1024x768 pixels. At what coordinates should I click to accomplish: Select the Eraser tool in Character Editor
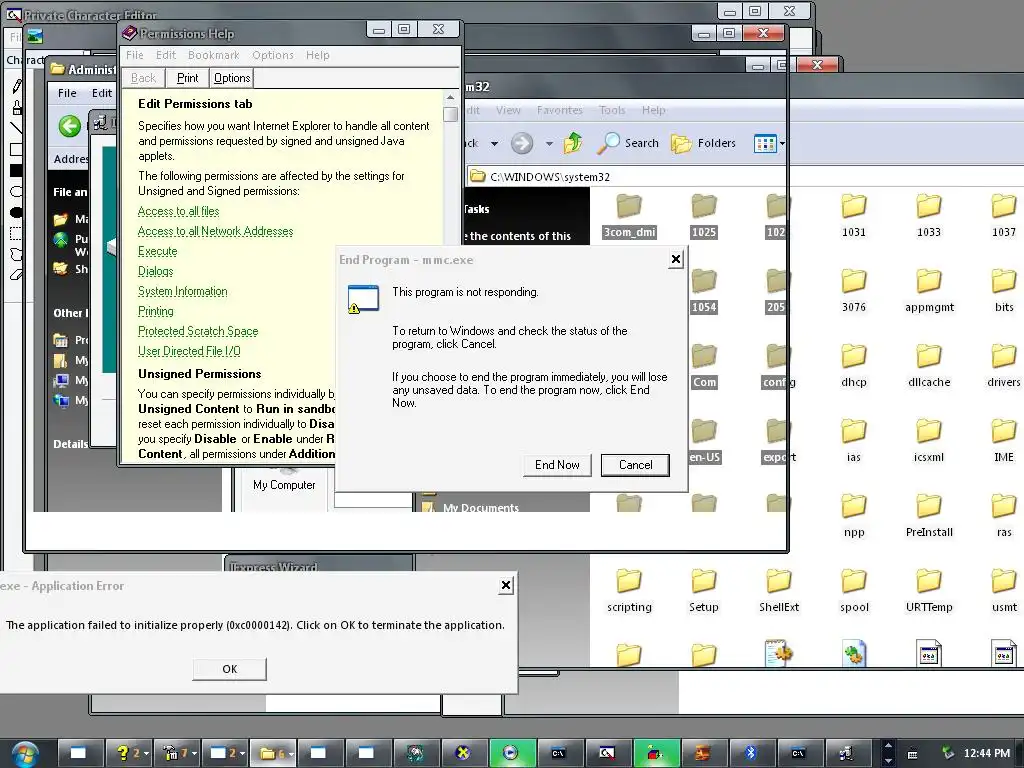[x=16, y=275]
